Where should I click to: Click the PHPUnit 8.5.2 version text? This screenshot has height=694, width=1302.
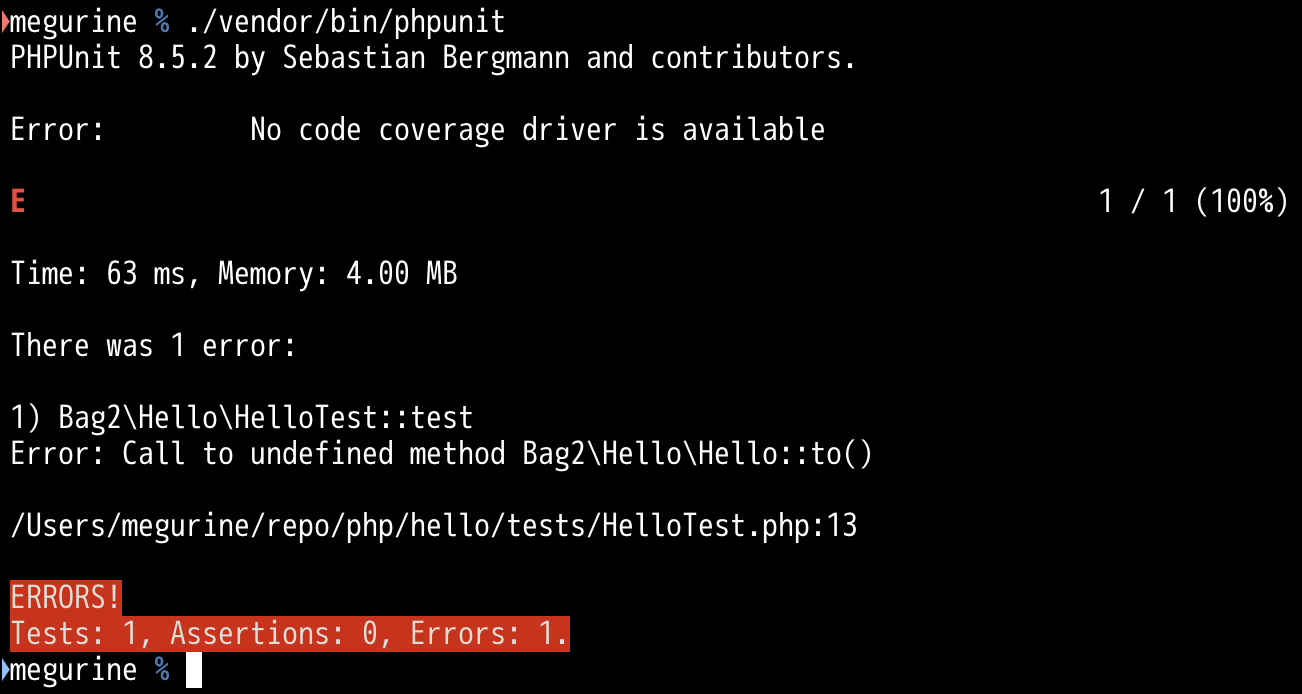[x=114, y=57]
